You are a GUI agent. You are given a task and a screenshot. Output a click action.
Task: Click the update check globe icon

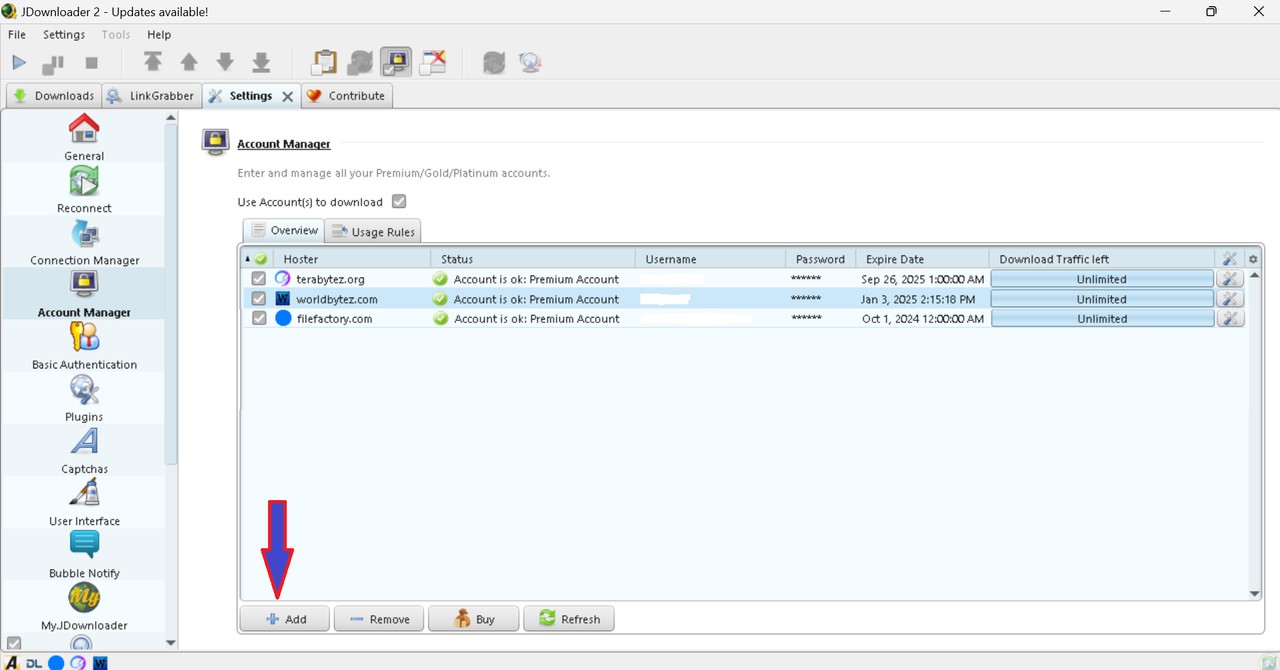click(530, 62)
